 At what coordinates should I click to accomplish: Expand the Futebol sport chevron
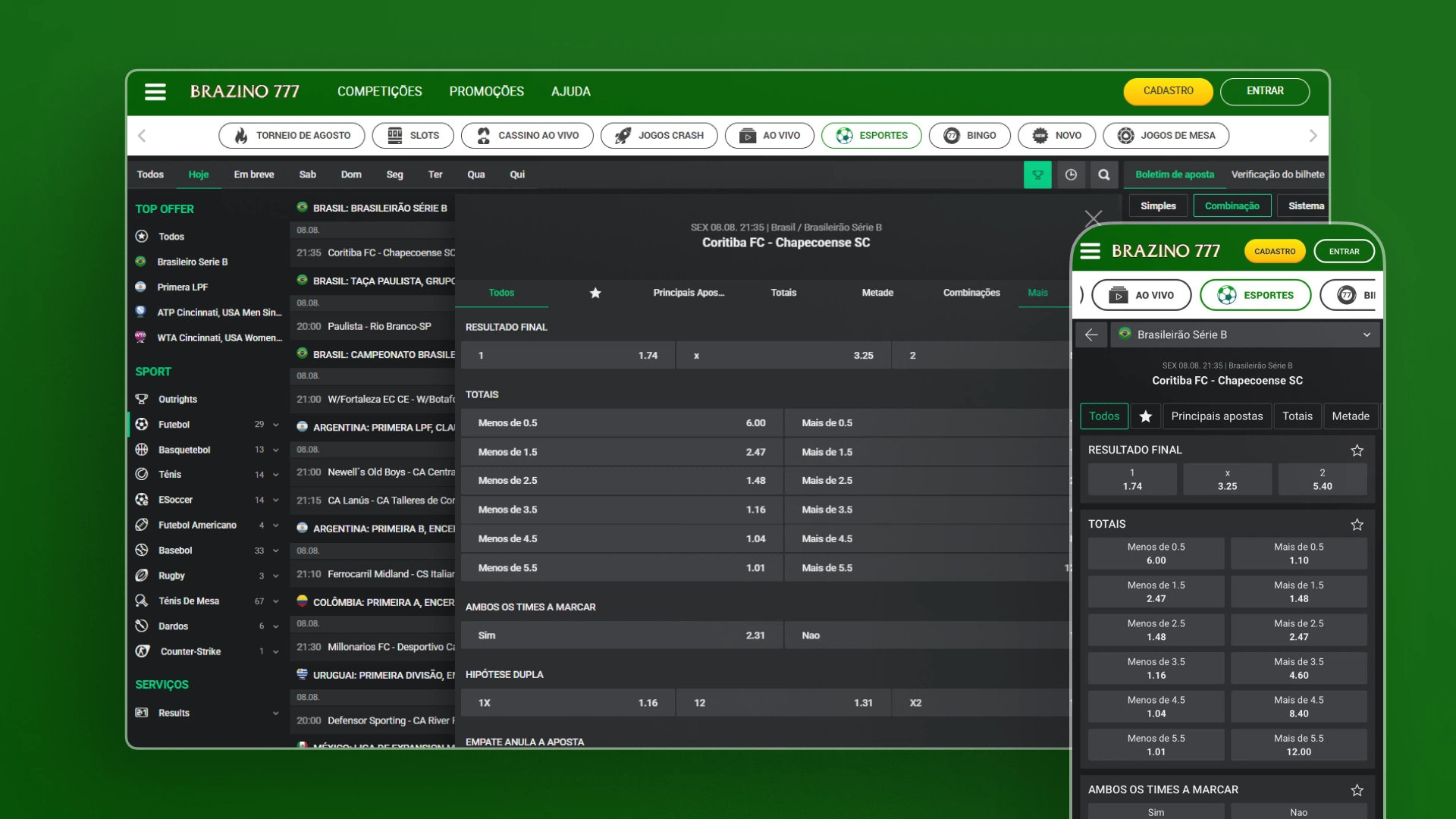coord(276,425)
